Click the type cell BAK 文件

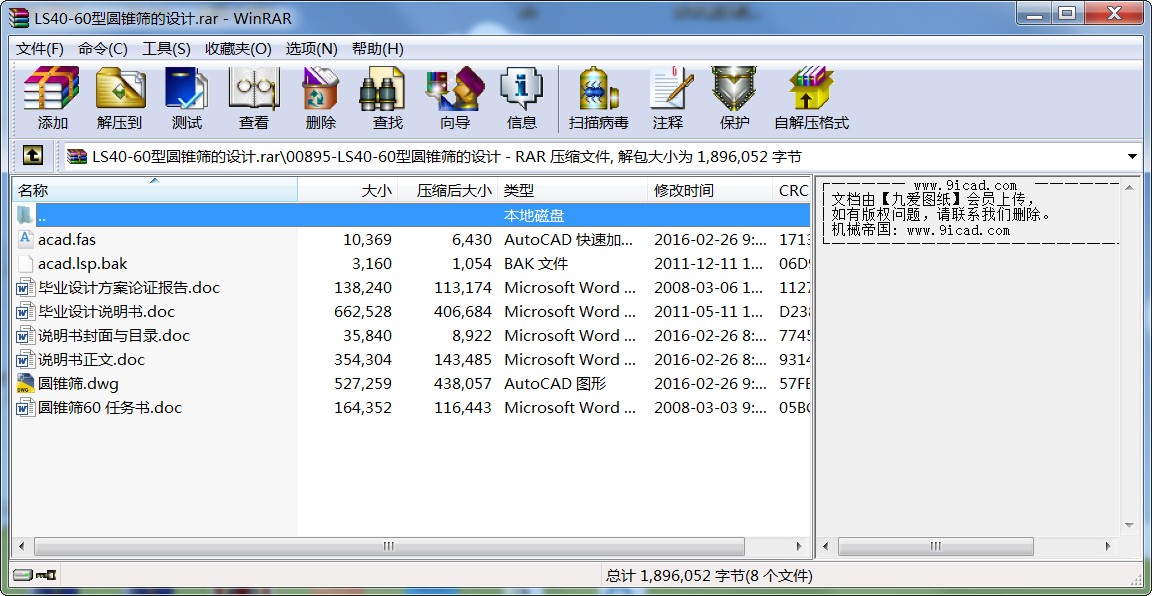(536, 264)
